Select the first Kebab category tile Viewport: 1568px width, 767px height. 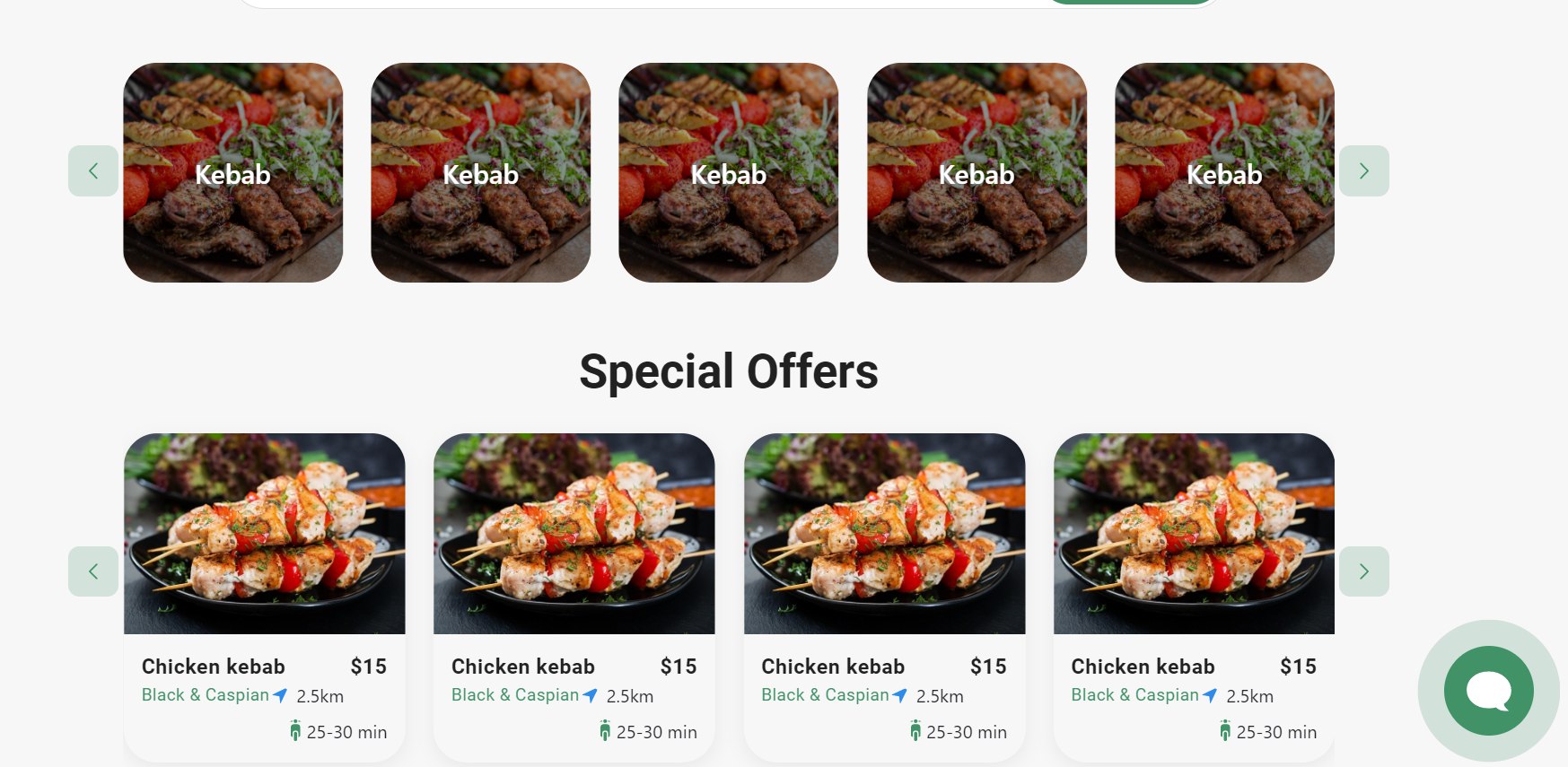233,172
